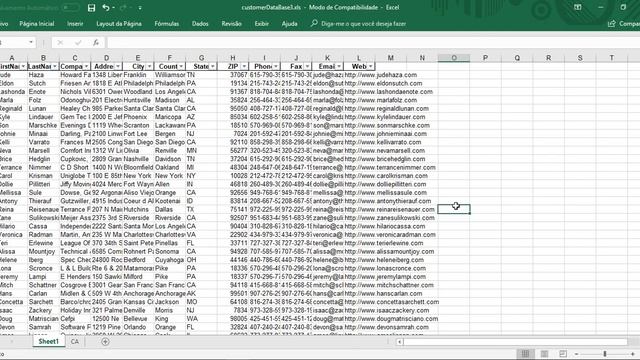Image resolution: width=640 pixels, height=360 pixels.
Task: Select the city cell Bellevue
Action: 138,319
